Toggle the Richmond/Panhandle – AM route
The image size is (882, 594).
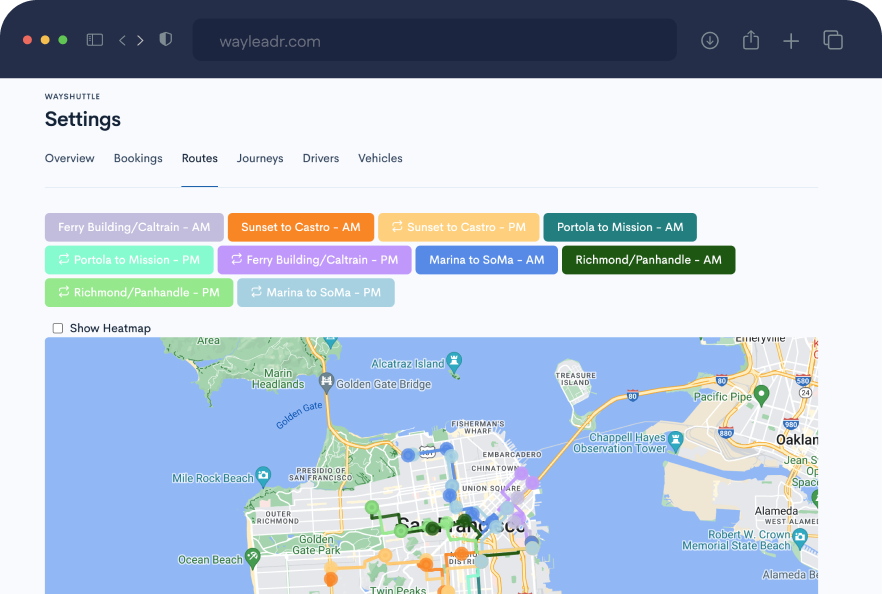648,259
